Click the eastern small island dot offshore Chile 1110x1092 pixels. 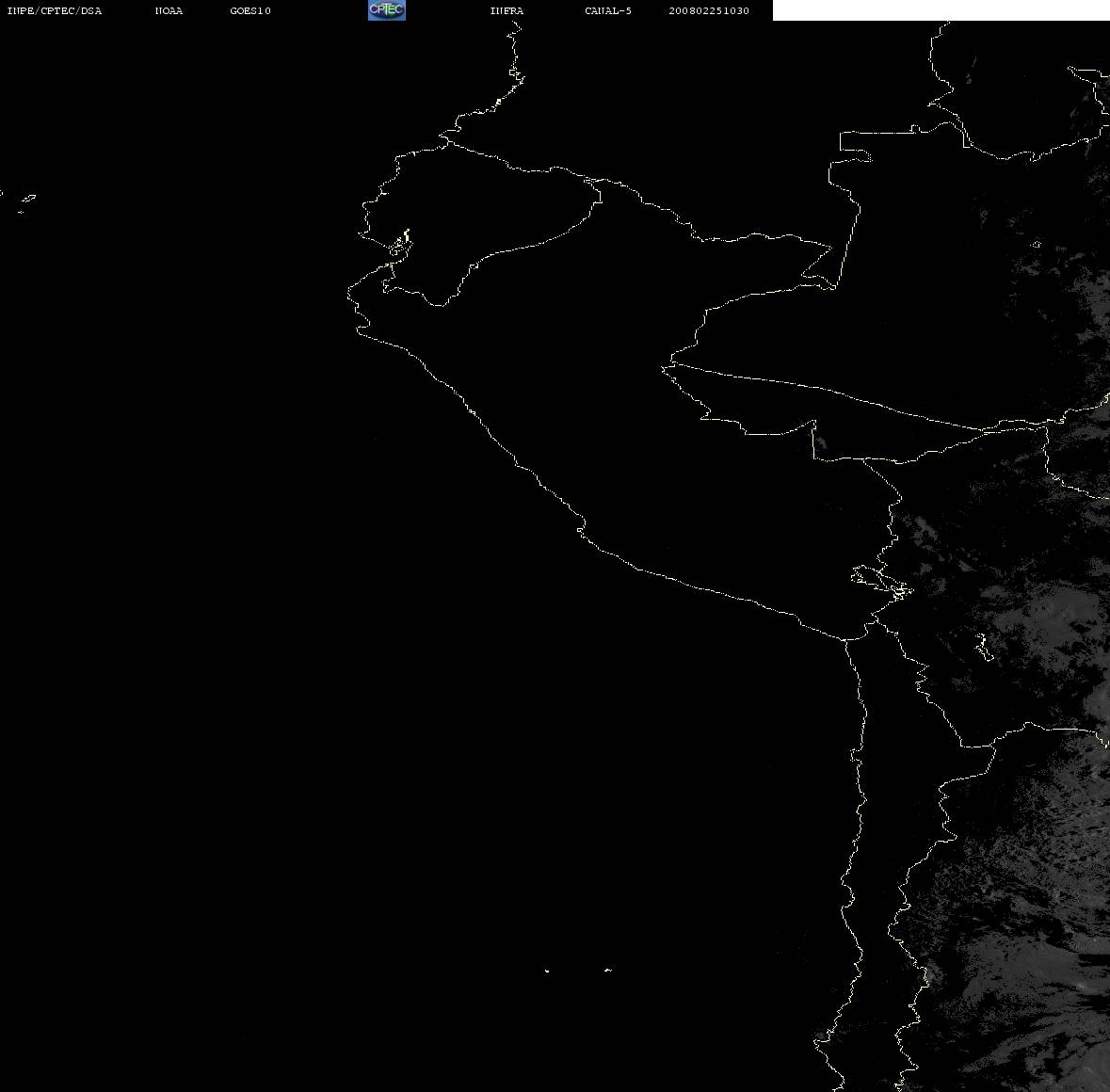(608, 970)
